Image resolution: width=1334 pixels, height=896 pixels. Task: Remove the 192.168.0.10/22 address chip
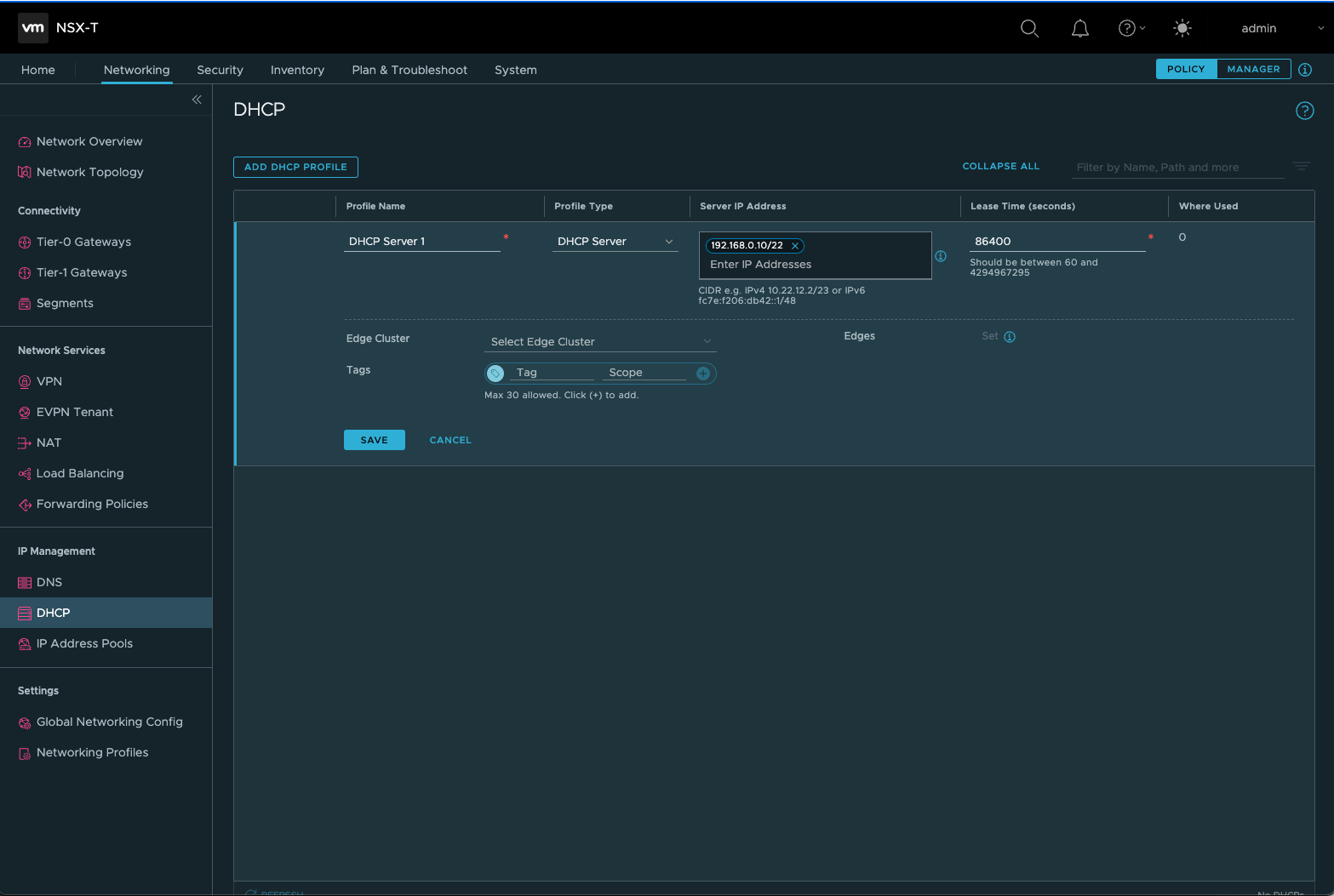click(795, 246)
